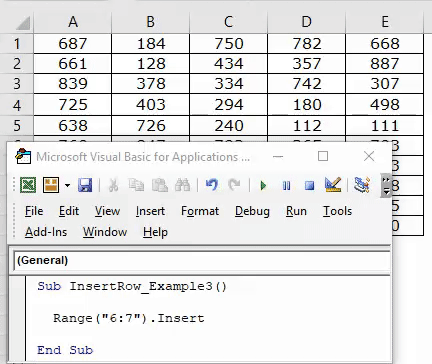Click the Insert UserForm toolbar icon
The width and height of the screenshot is (432, 364).
click(x=51, y=185)
